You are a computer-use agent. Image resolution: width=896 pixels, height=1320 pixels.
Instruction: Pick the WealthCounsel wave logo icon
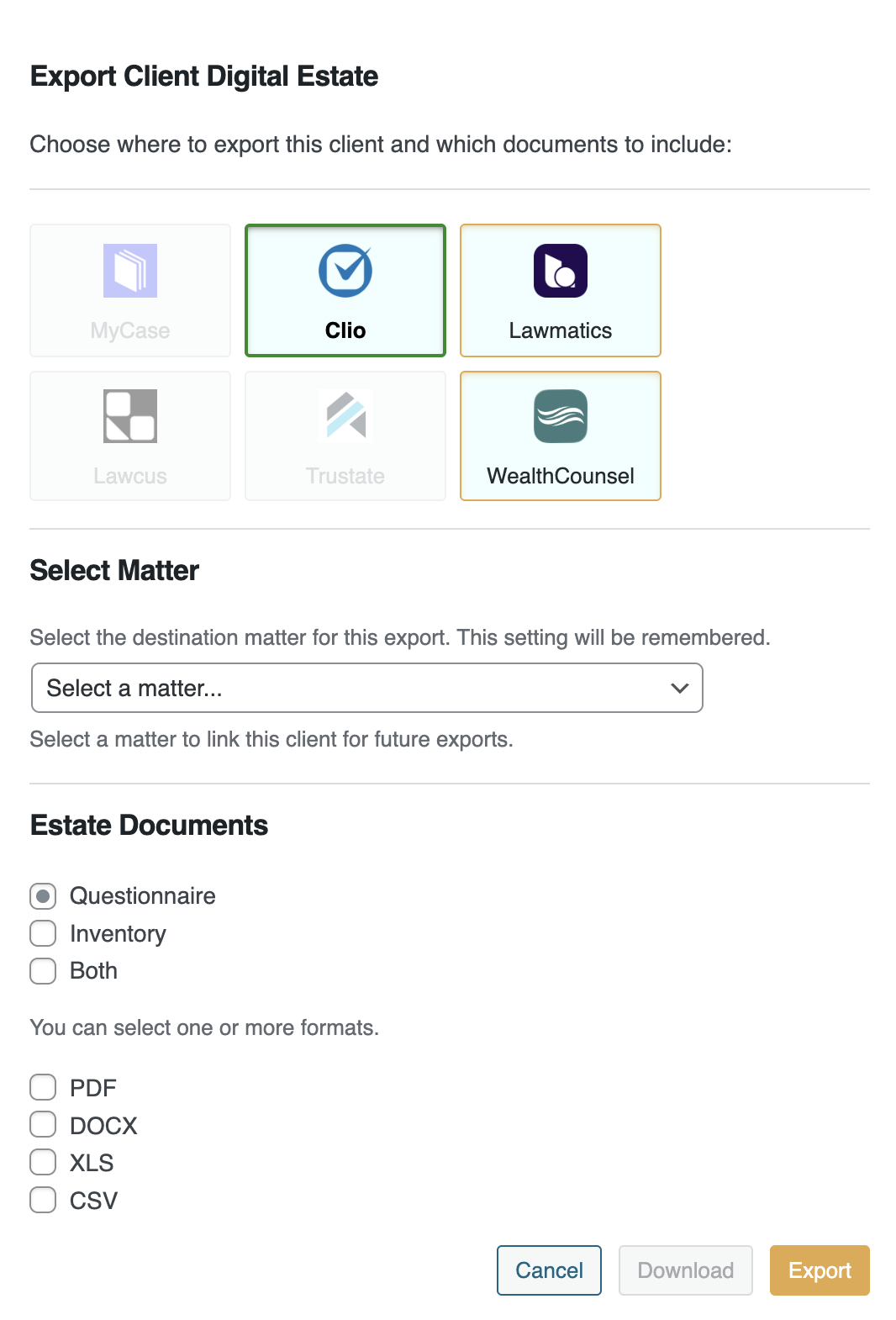coord(561,416)
